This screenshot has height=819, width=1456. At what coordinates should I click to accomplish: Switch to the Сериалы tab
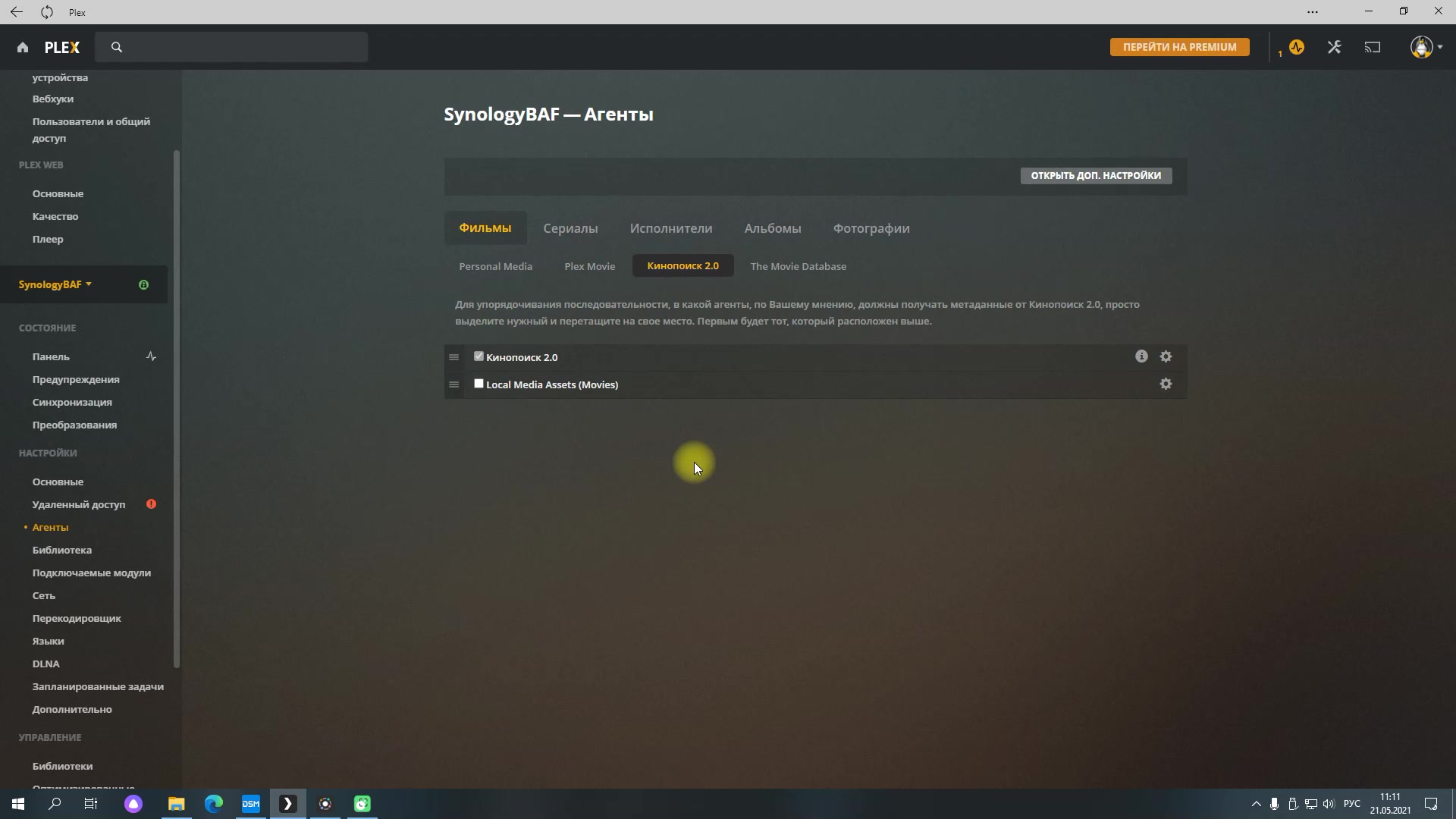click(570, 228)
